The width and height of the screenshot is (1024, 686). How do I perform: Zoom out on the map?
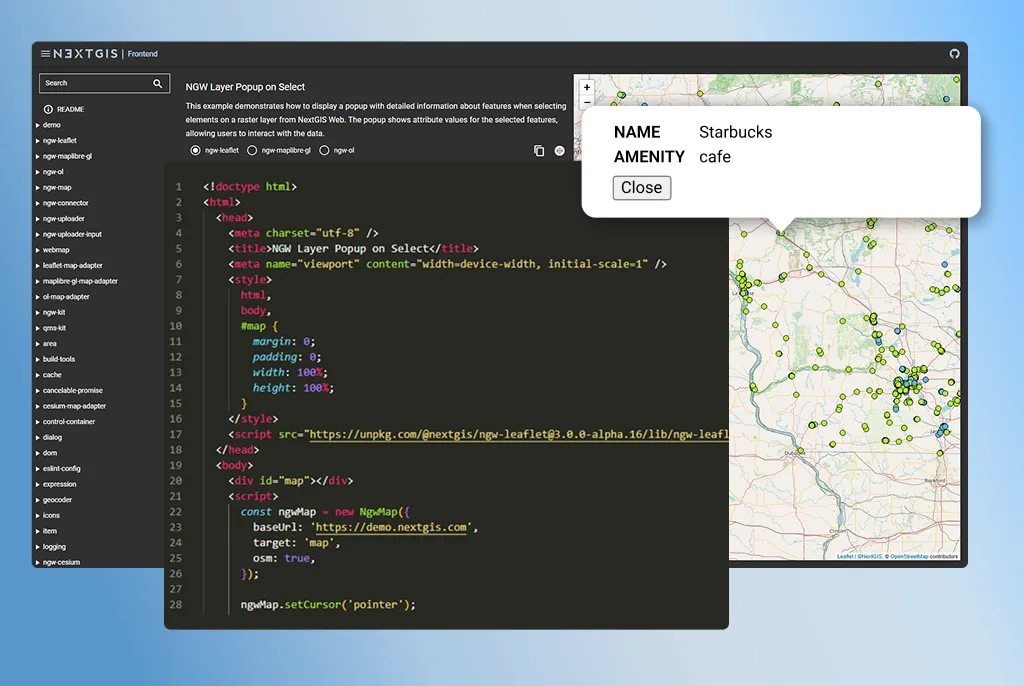[x=586, y=102]
